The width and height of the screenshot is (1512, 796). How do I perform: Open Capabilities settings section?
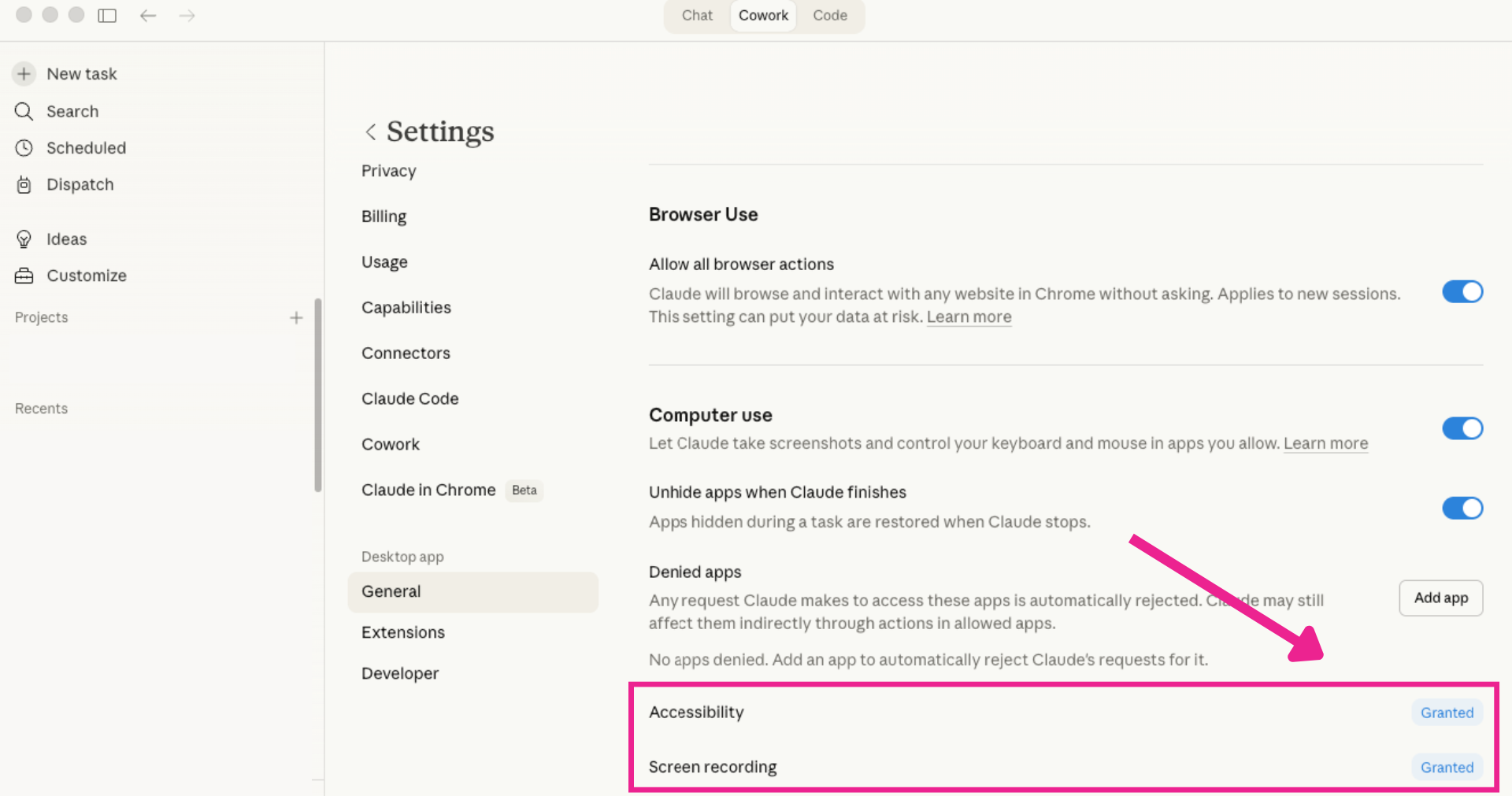click(x=406, y=308)
